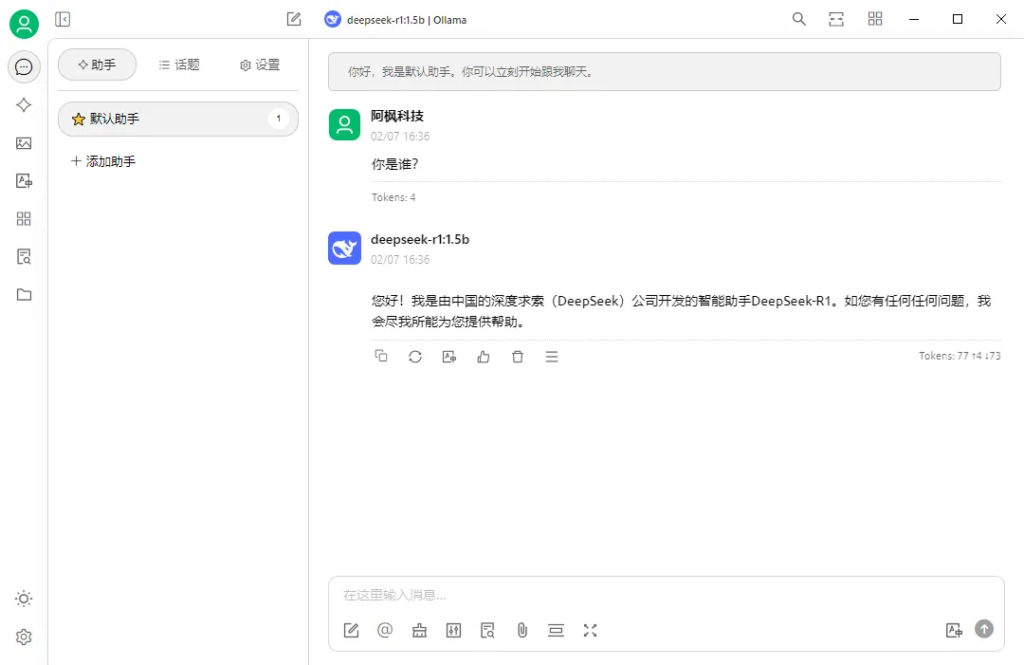This screenshot has height=665, width=1024.
Task: Open the translate icon in left sidebar
Action: point(24,181)
